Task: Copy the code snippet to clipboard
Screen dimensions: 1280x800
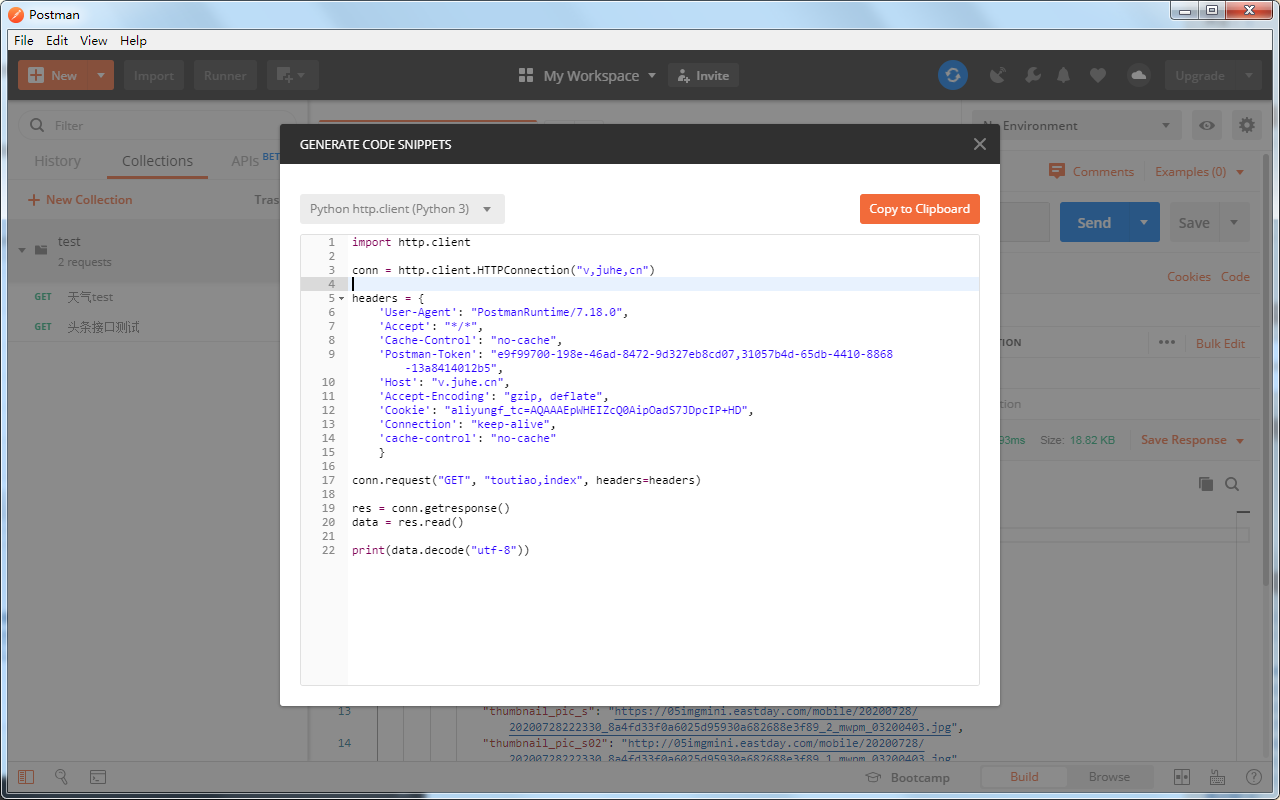Action: pos(919,209)
